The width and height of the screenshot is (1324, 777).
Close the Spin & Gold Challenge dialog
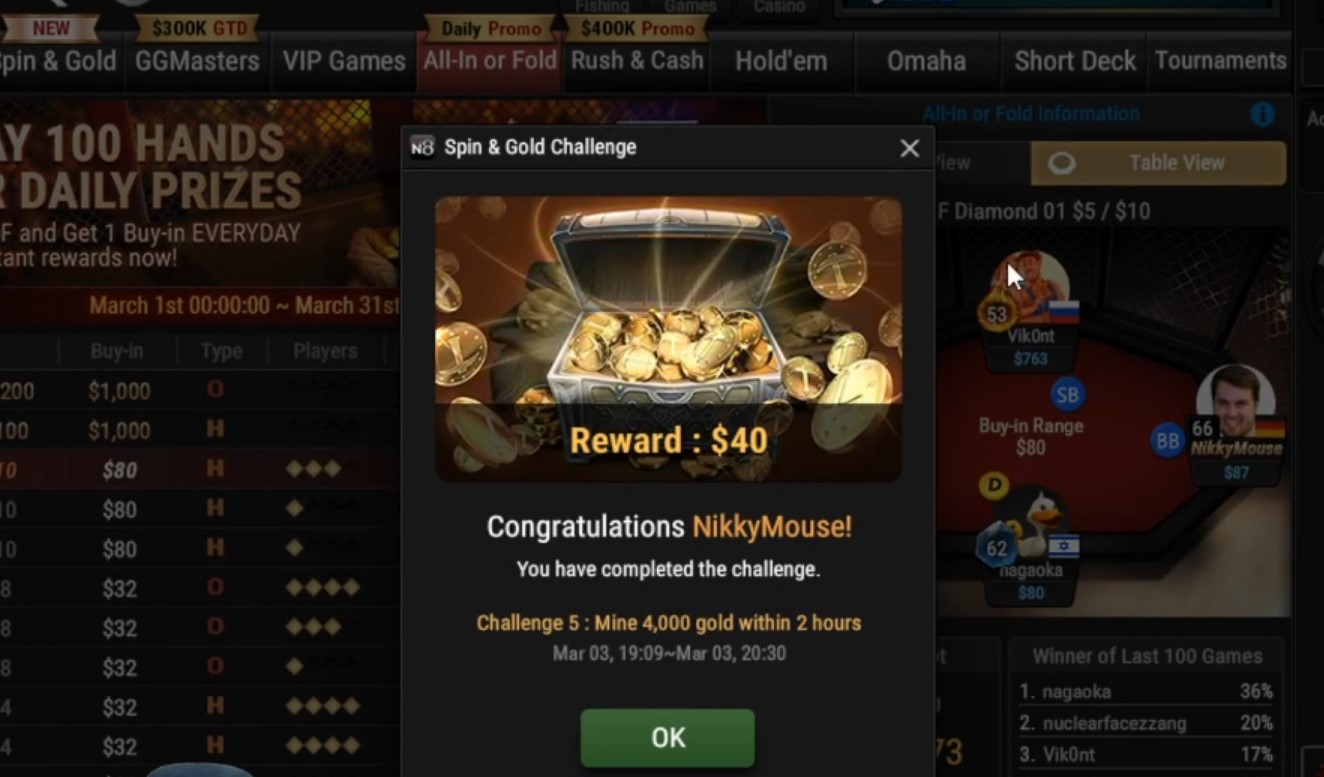click(909, 148)
